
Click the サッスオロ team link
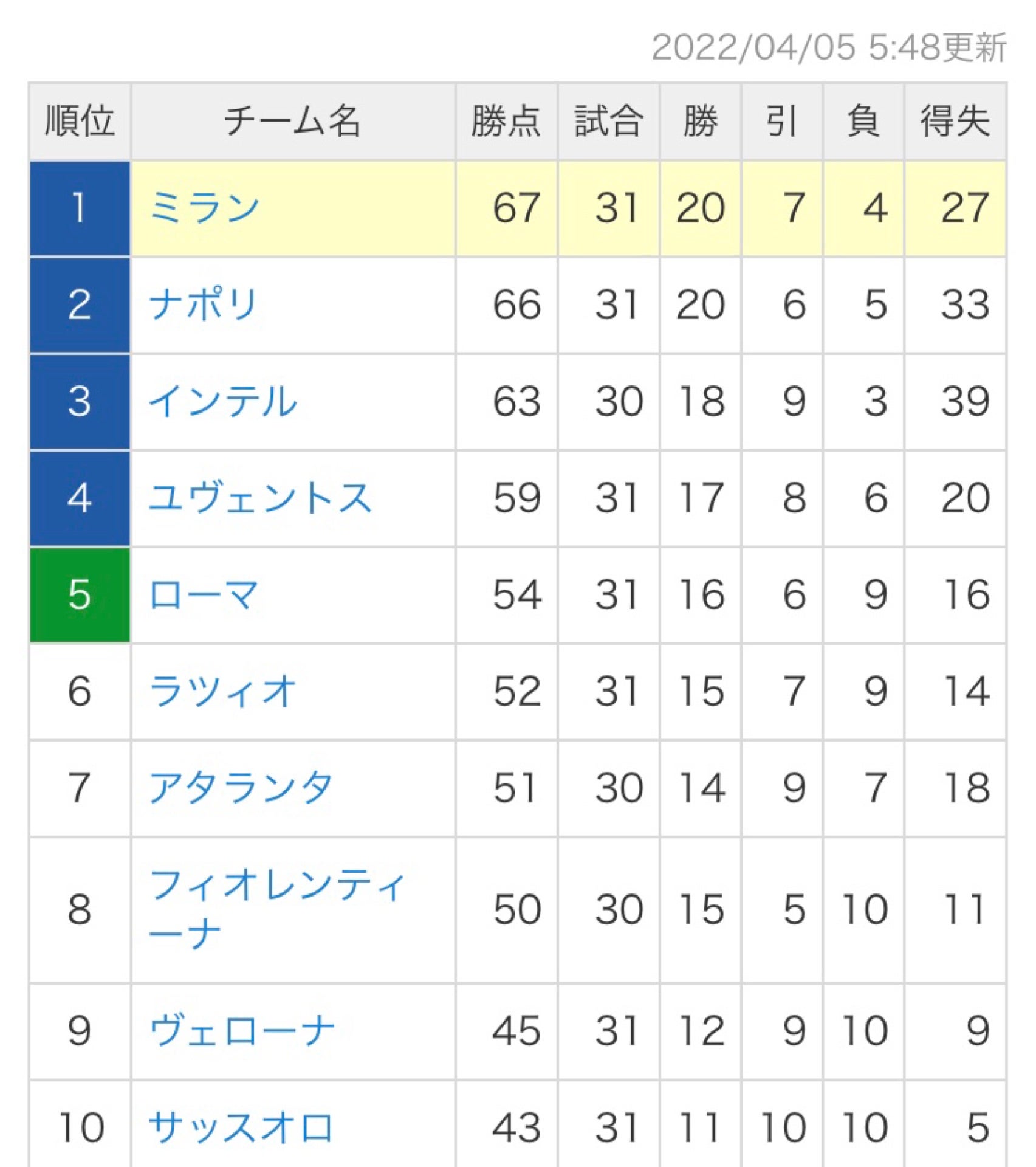coord(241,1126)
